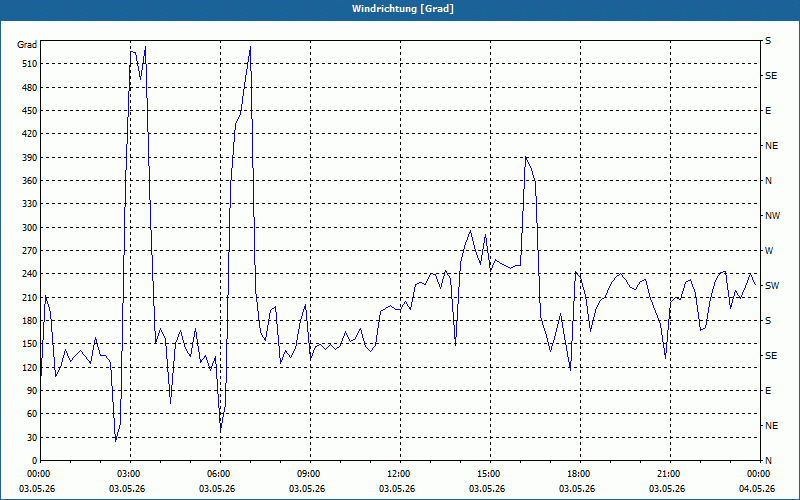Select the 03.05.26 date under 12:00
800x500 pixels.
(397, 488)
